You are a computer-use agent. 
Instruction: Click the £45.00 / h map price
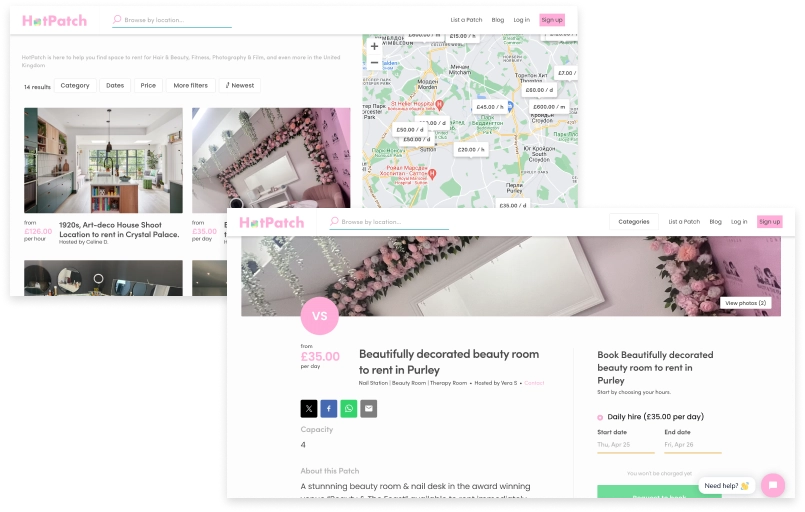(489, 107)
